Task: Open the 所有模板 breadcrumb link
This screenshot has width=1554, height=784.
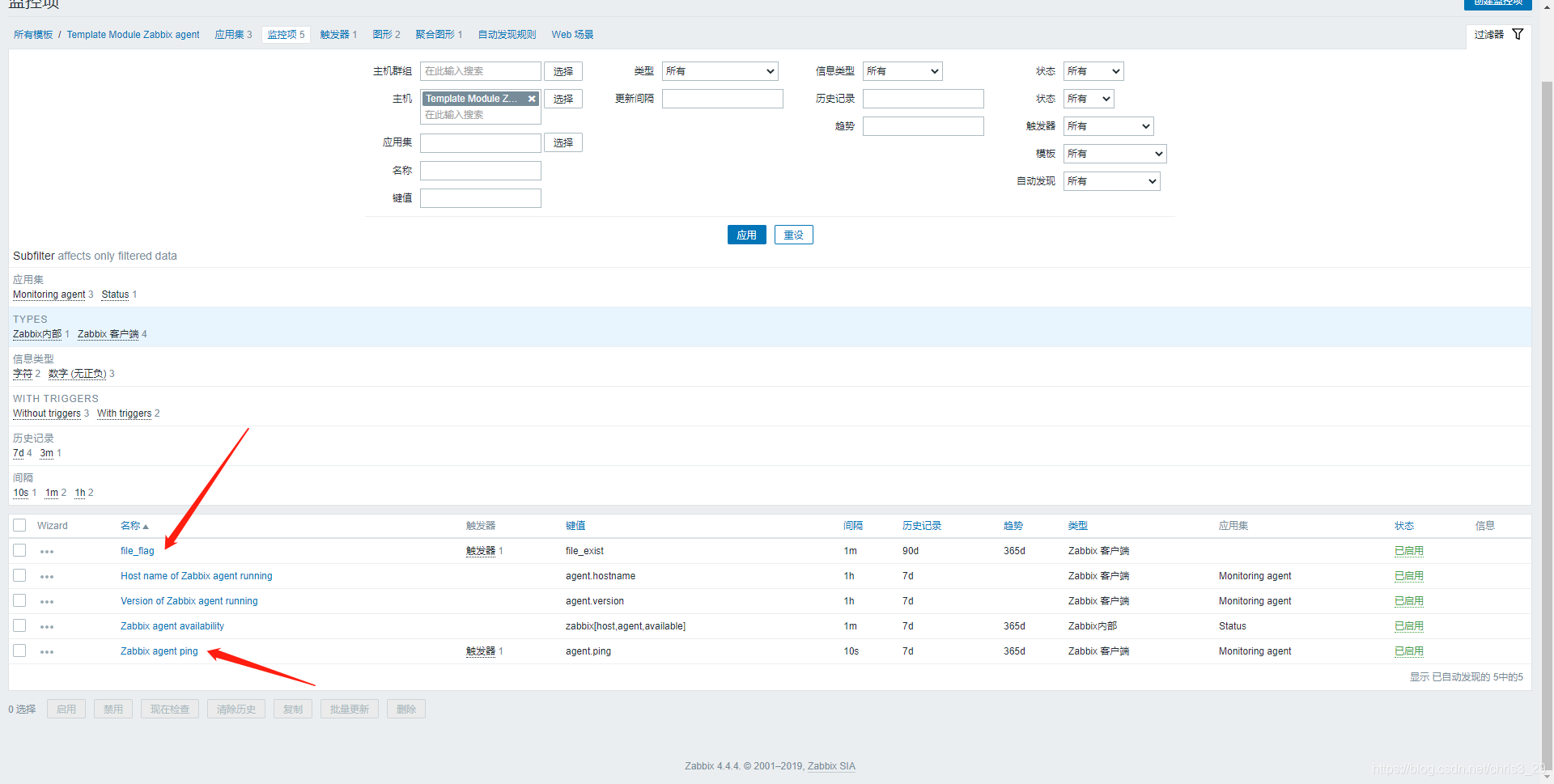Action: pos(33,35)
